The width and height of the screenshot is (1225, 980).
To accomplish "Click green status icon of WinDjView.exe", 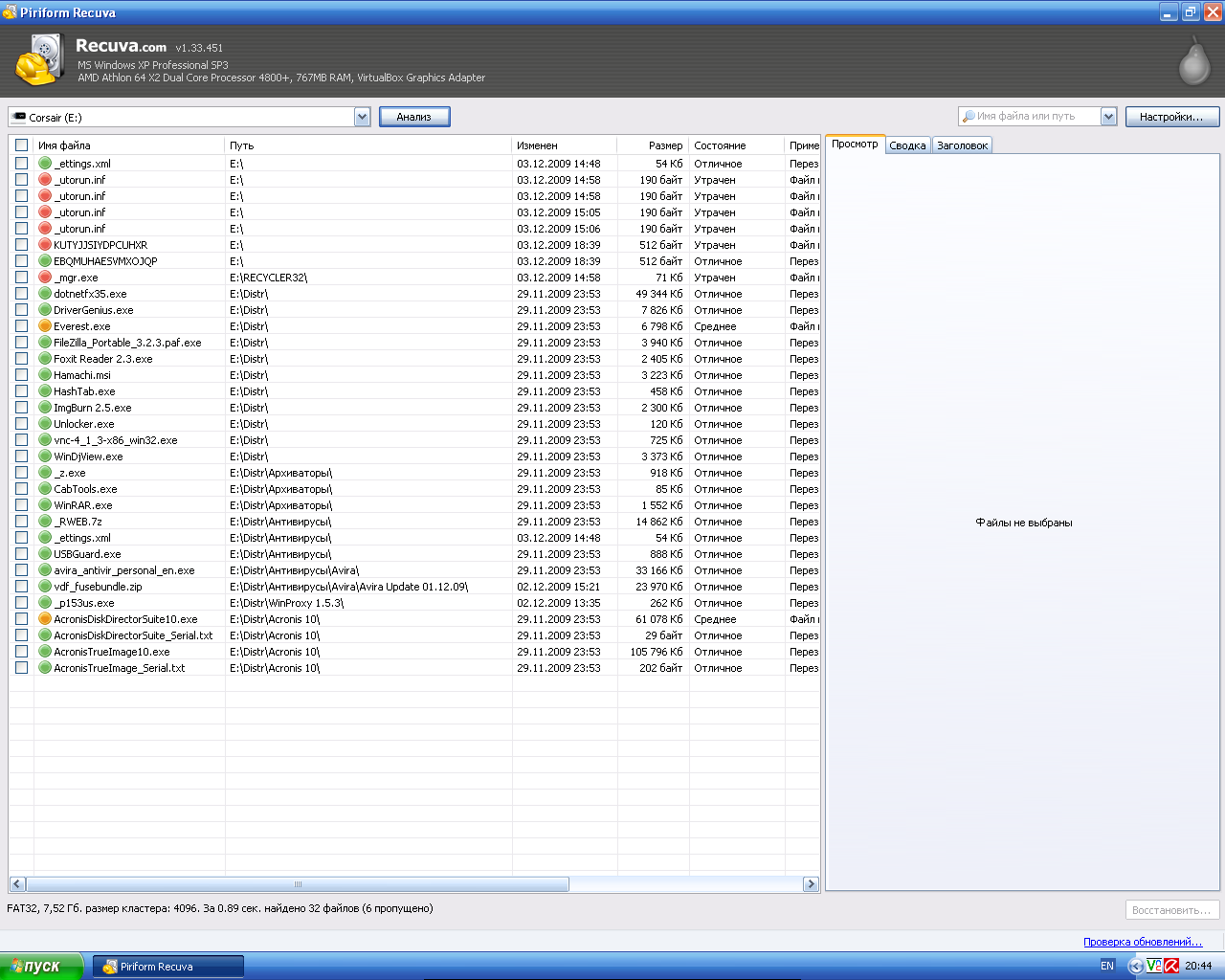I will 45,457.
